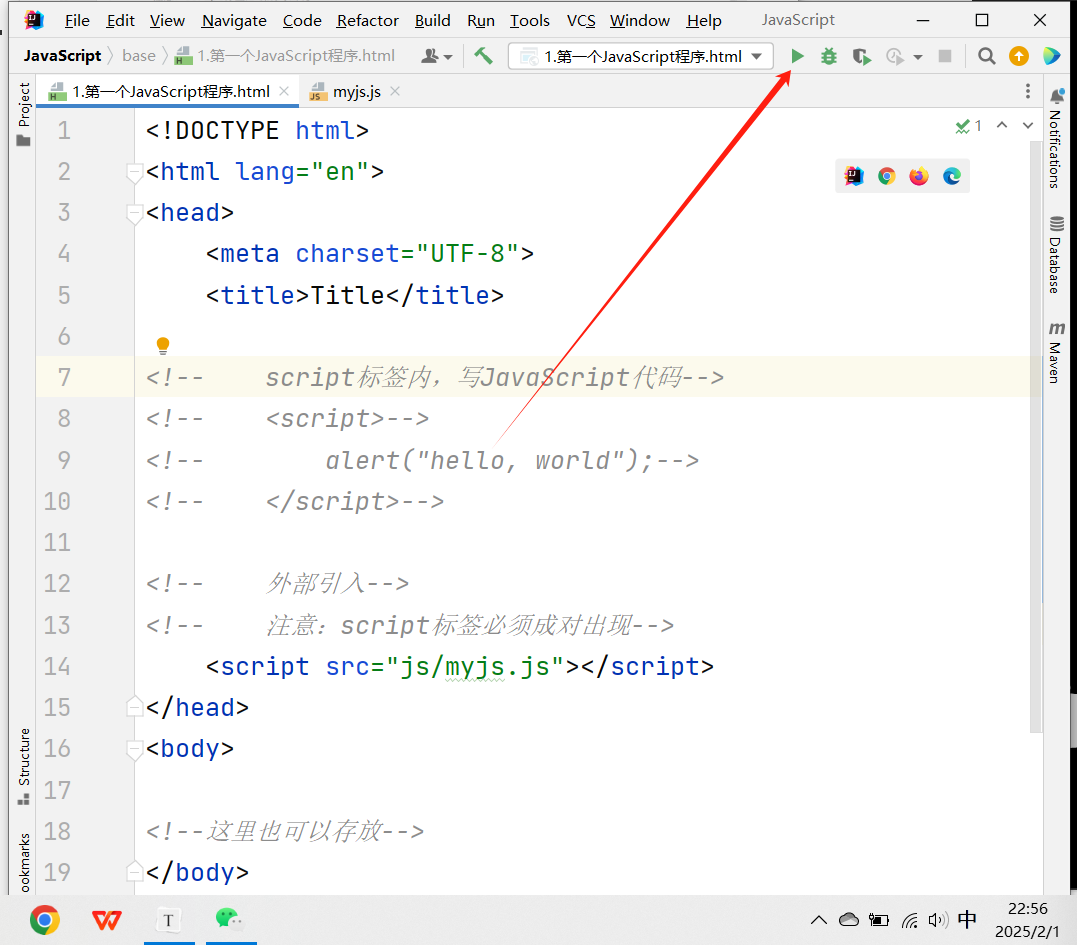1077x945 pixels.
Task: Open the Database tool window
Action: [x=1056, y=255]
